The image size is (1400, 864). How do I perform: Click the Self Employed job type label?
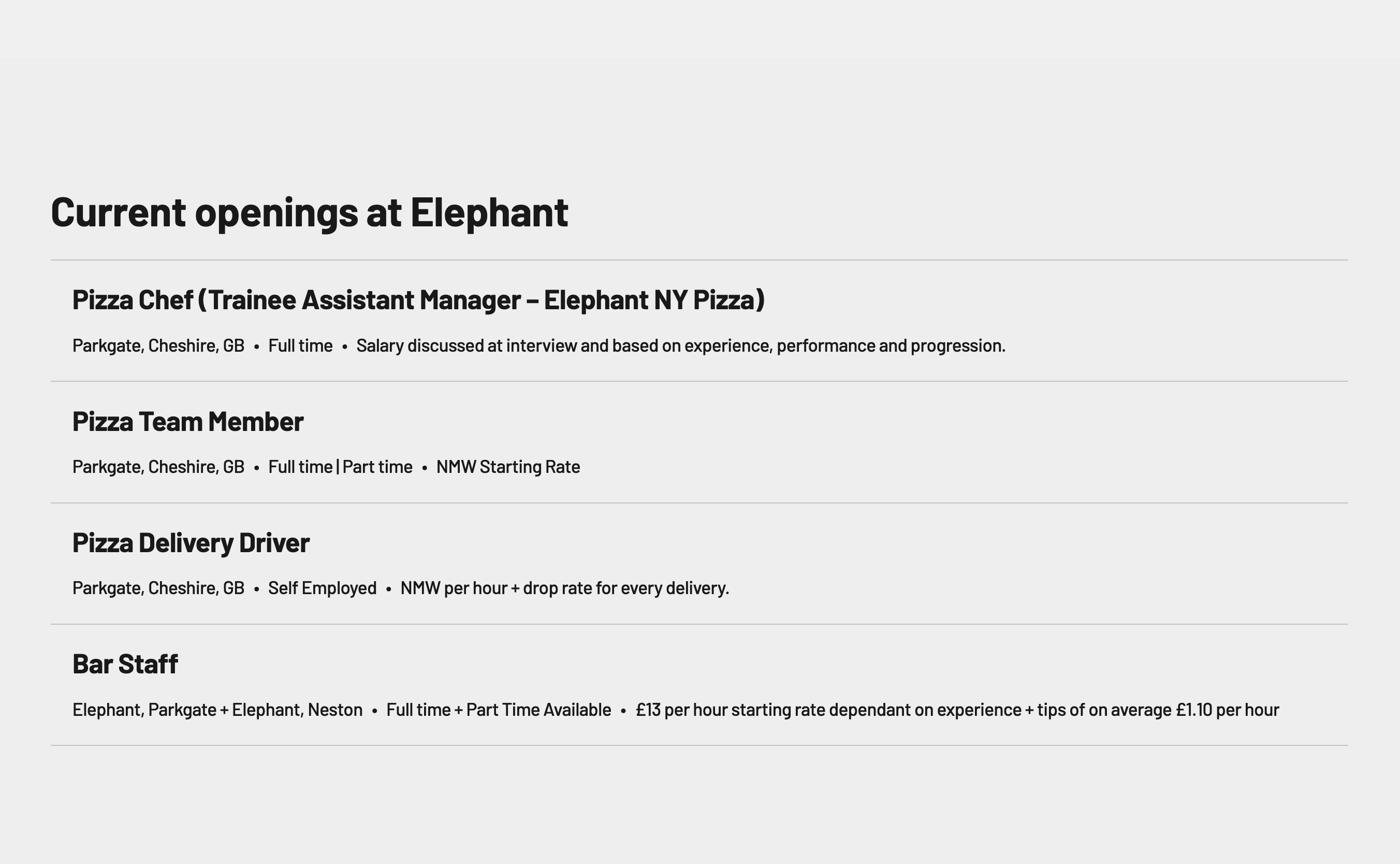pyautogui.click(x=322, y=588)
